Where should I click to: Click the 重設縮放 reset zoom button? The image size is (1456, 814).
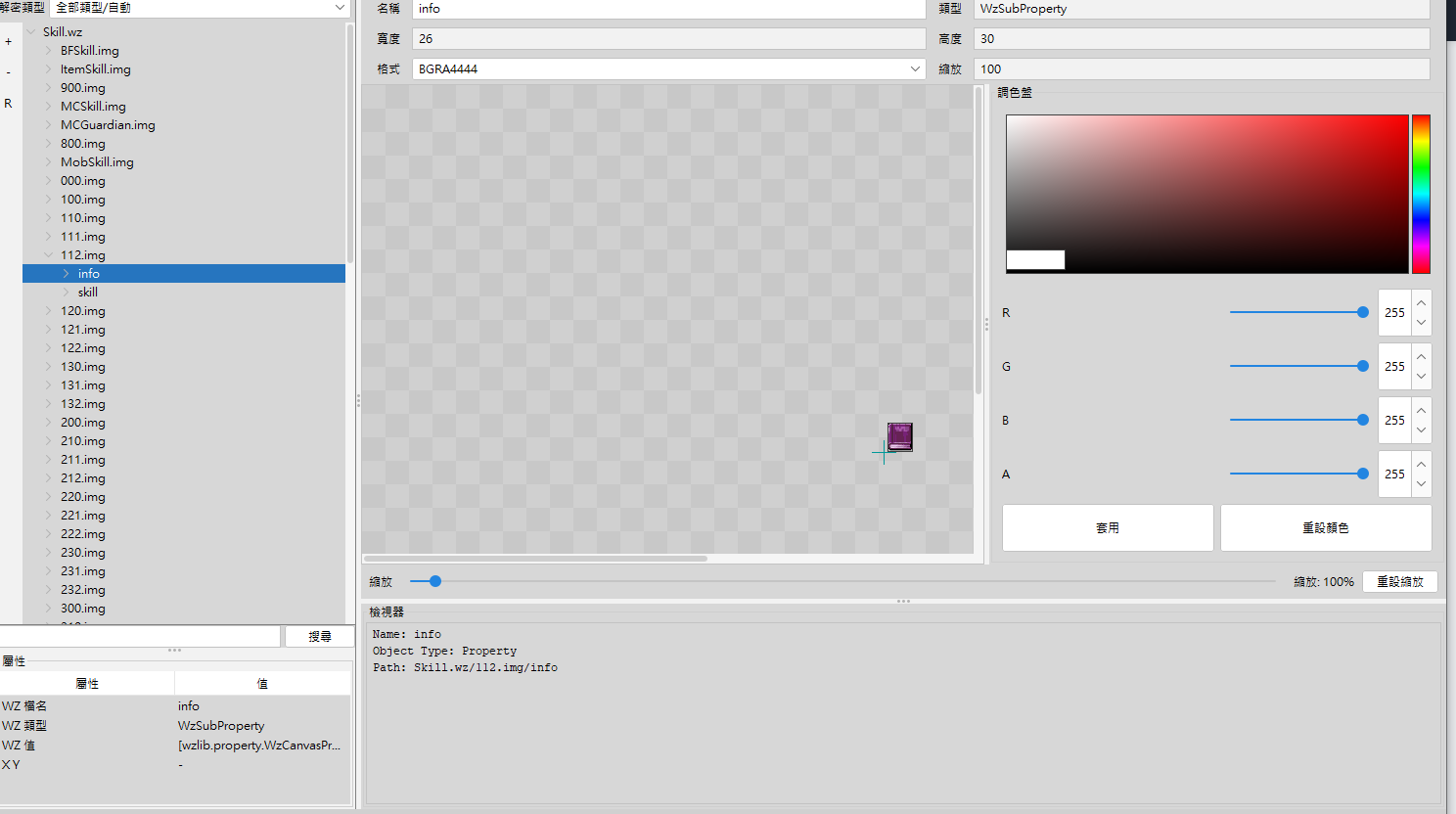coord(1399,581)
